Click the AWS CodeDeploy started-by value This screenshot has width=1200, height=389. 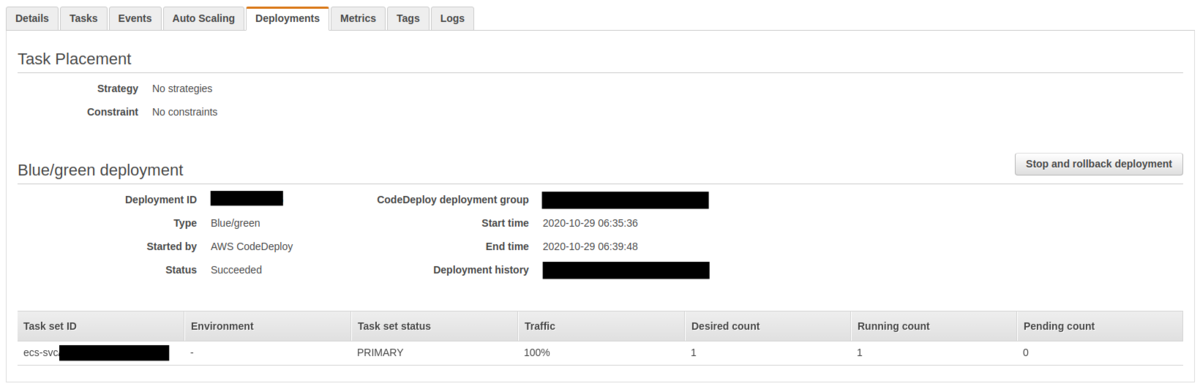pos(252,246)
